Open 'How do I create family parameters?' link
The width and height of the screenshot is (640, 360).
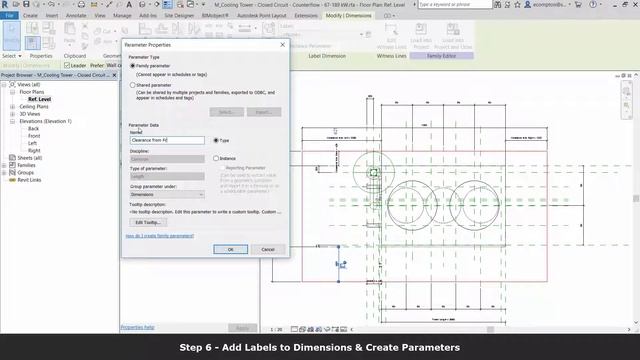pyautogui.click(x=160, y=236)
